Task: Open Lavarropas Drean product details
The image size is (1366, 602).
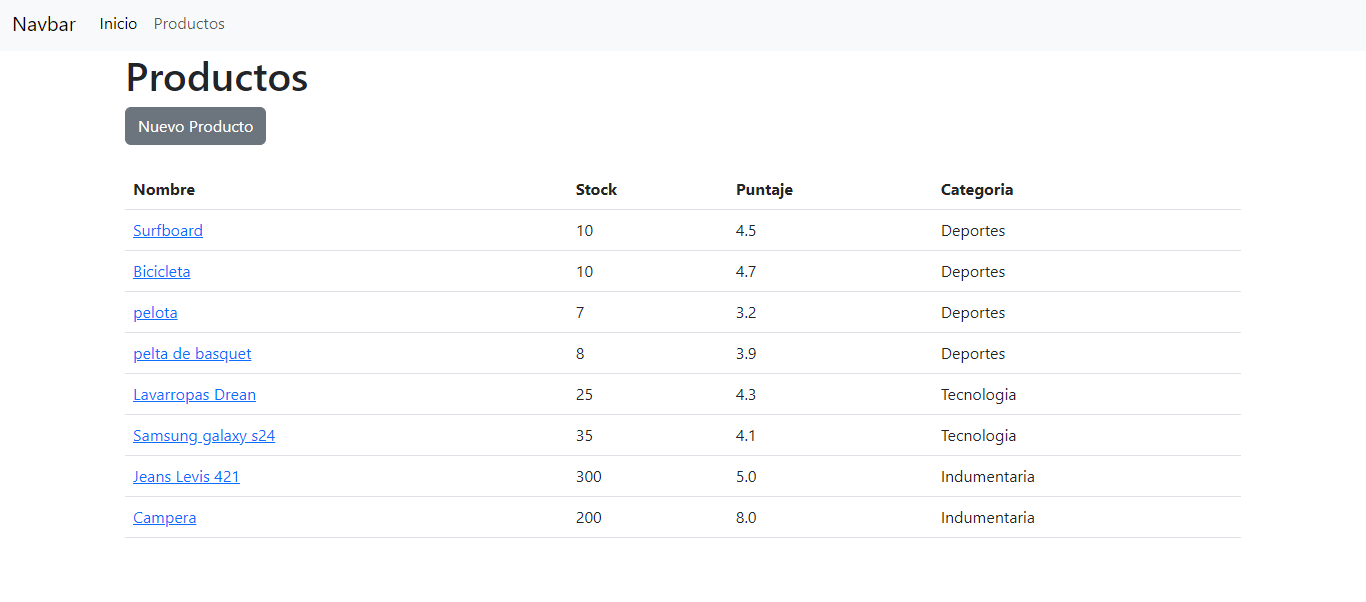Action: tap(194, 395)
